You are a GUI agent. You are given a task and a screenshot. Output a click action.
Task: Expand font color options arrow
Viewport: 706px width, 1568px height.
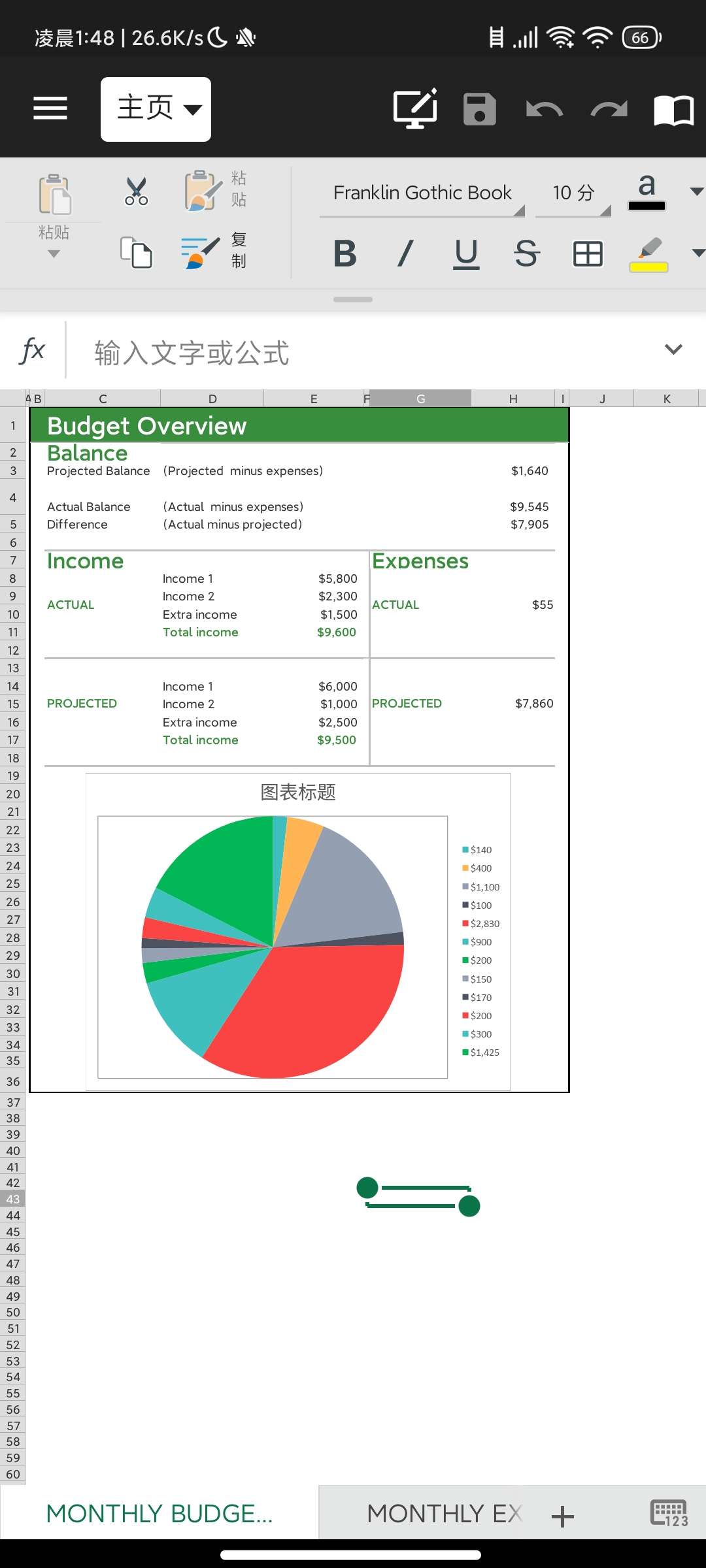[x=697, y=191]
